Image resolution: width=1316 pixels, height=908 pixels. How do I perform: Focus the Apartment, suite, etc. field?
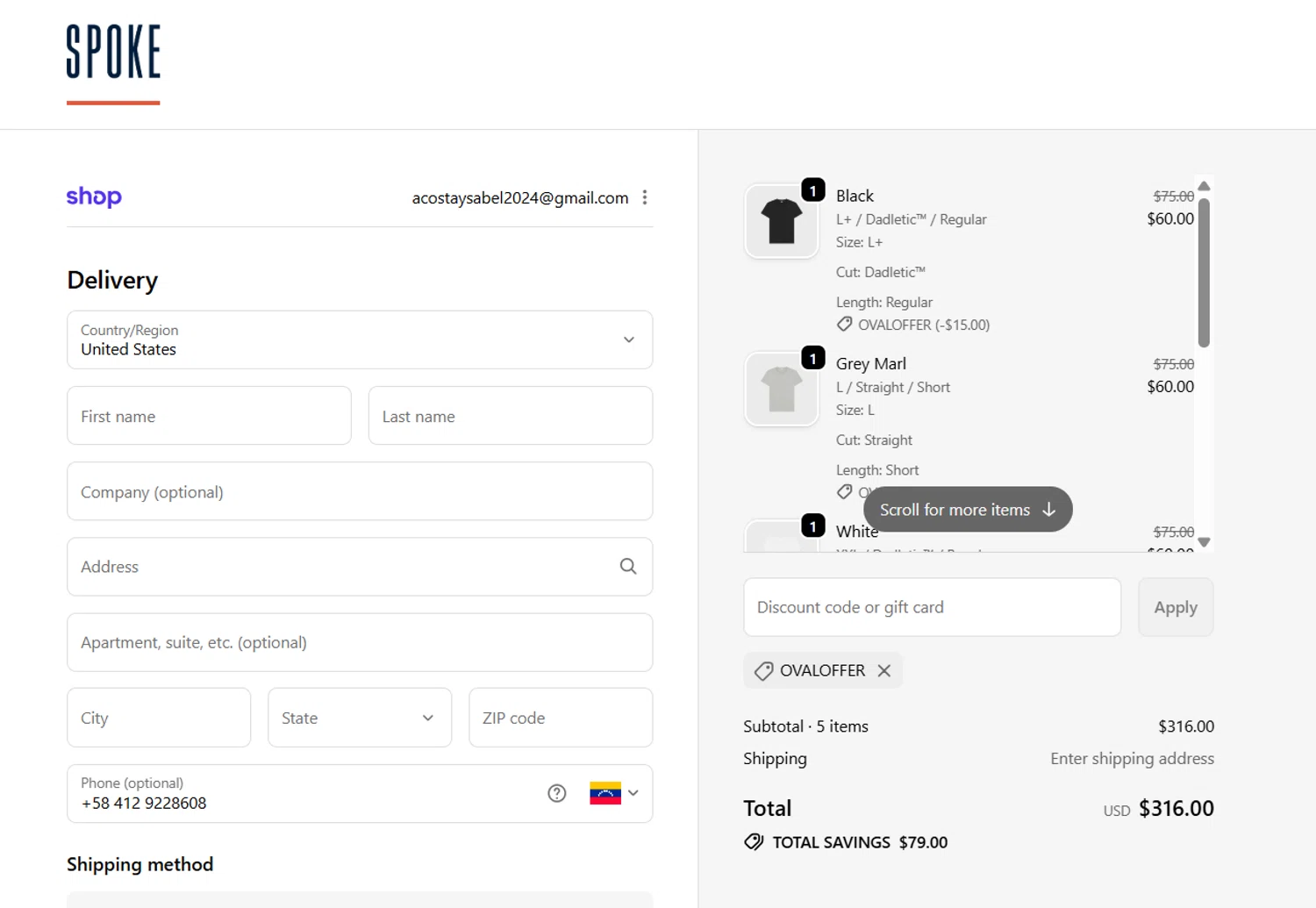coord(360,642)
